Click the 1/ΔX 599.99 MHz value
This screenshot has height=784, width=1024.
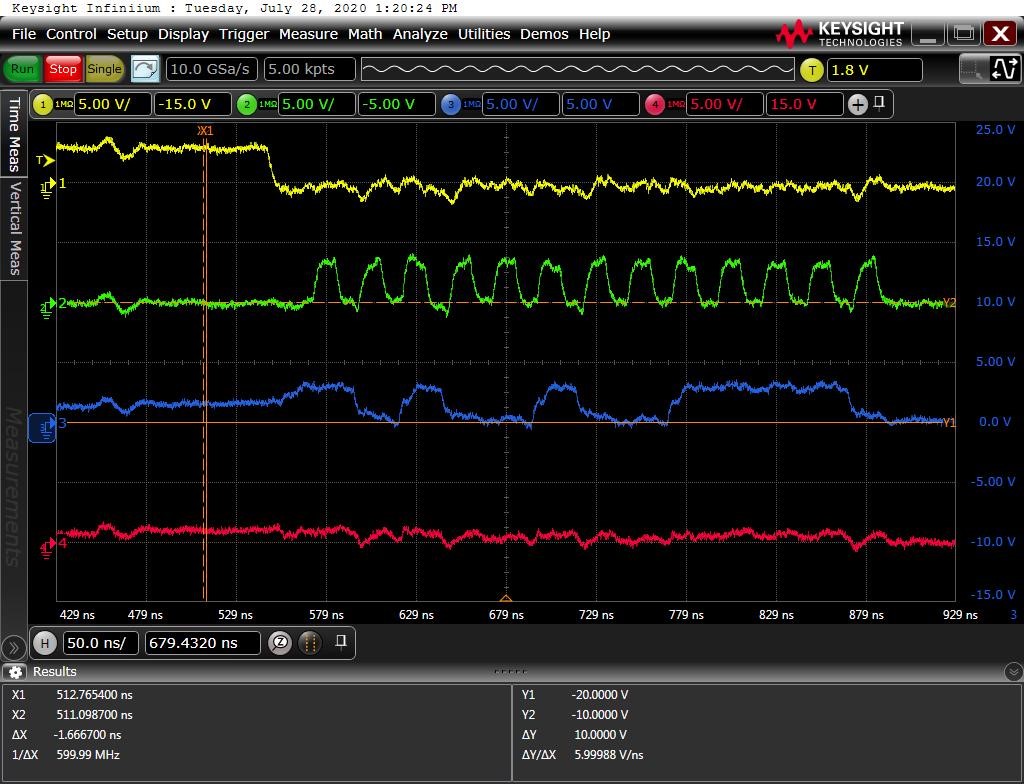[x=88, y=755]
